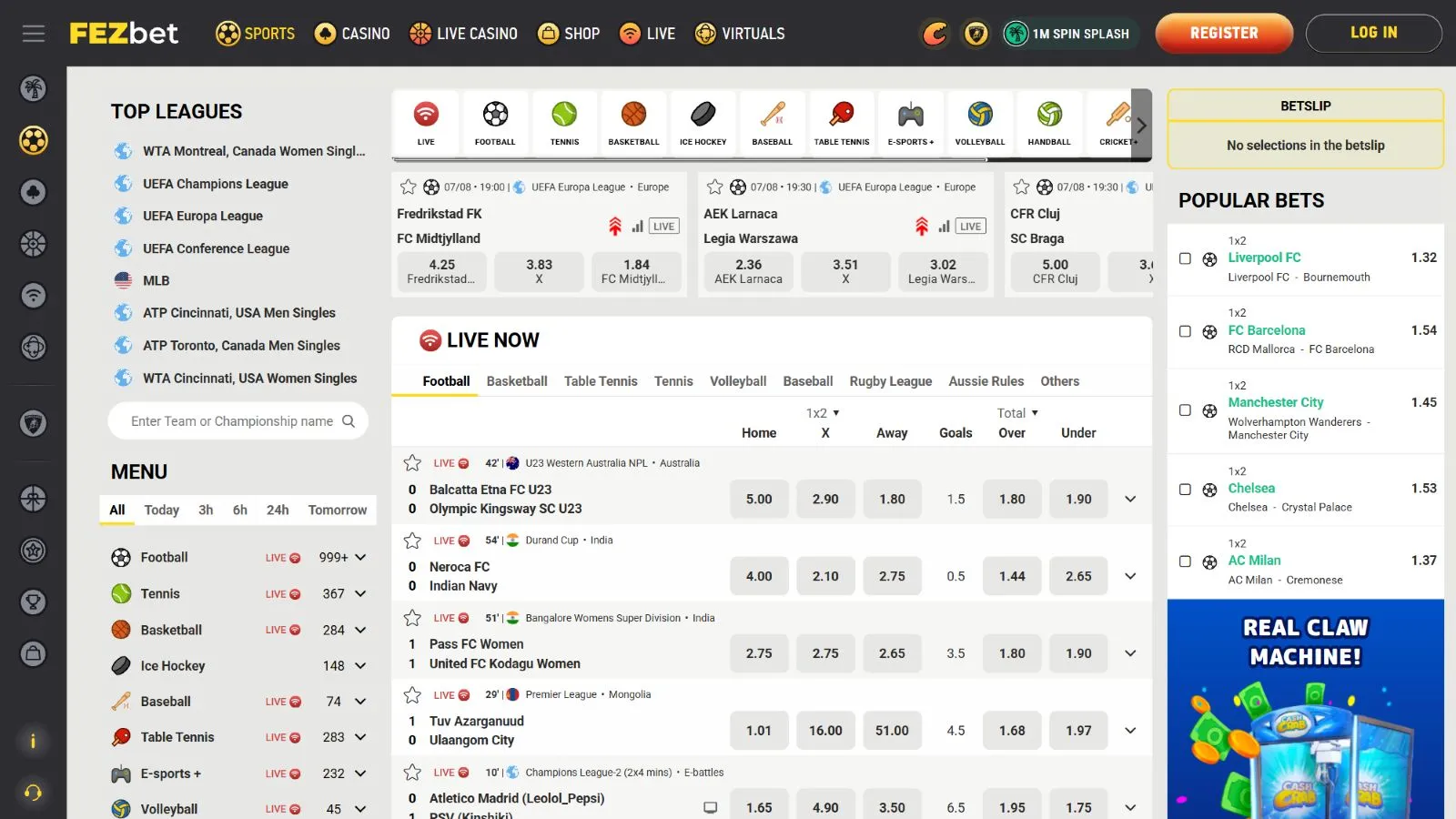Open UEFA Champions League link
1456x819 pixels.
click(x=215, y=184)
